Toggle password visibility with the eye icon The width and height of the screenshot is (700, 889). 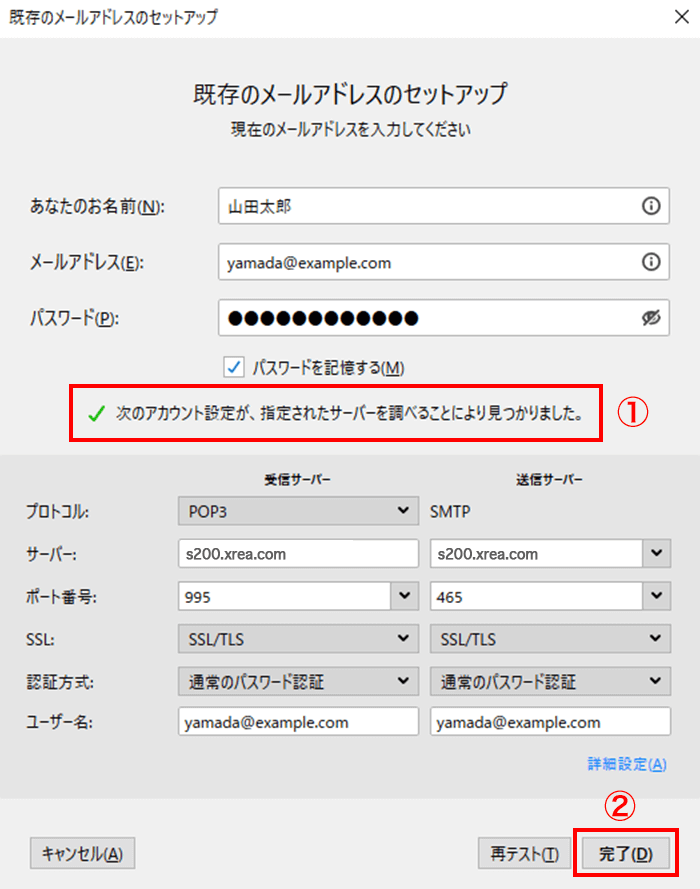click(651, 318)
